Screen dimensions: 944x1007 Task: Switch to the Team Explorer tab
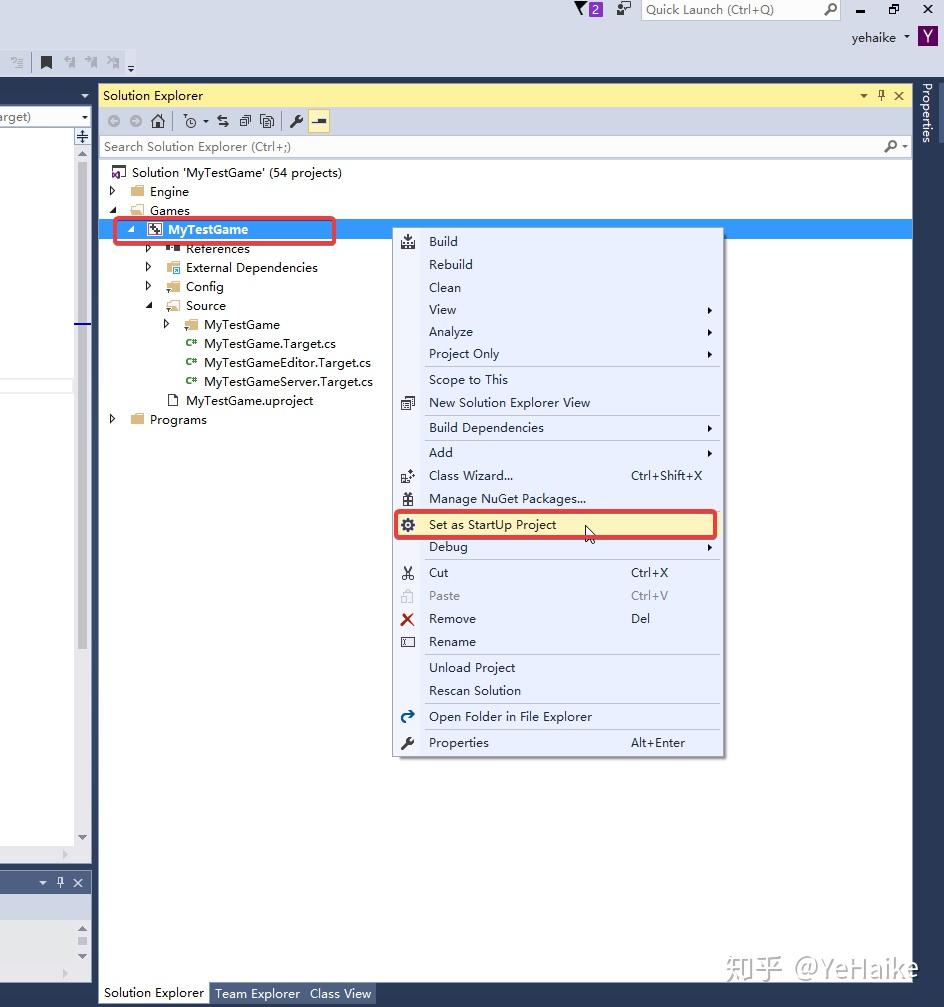[257, 994]
